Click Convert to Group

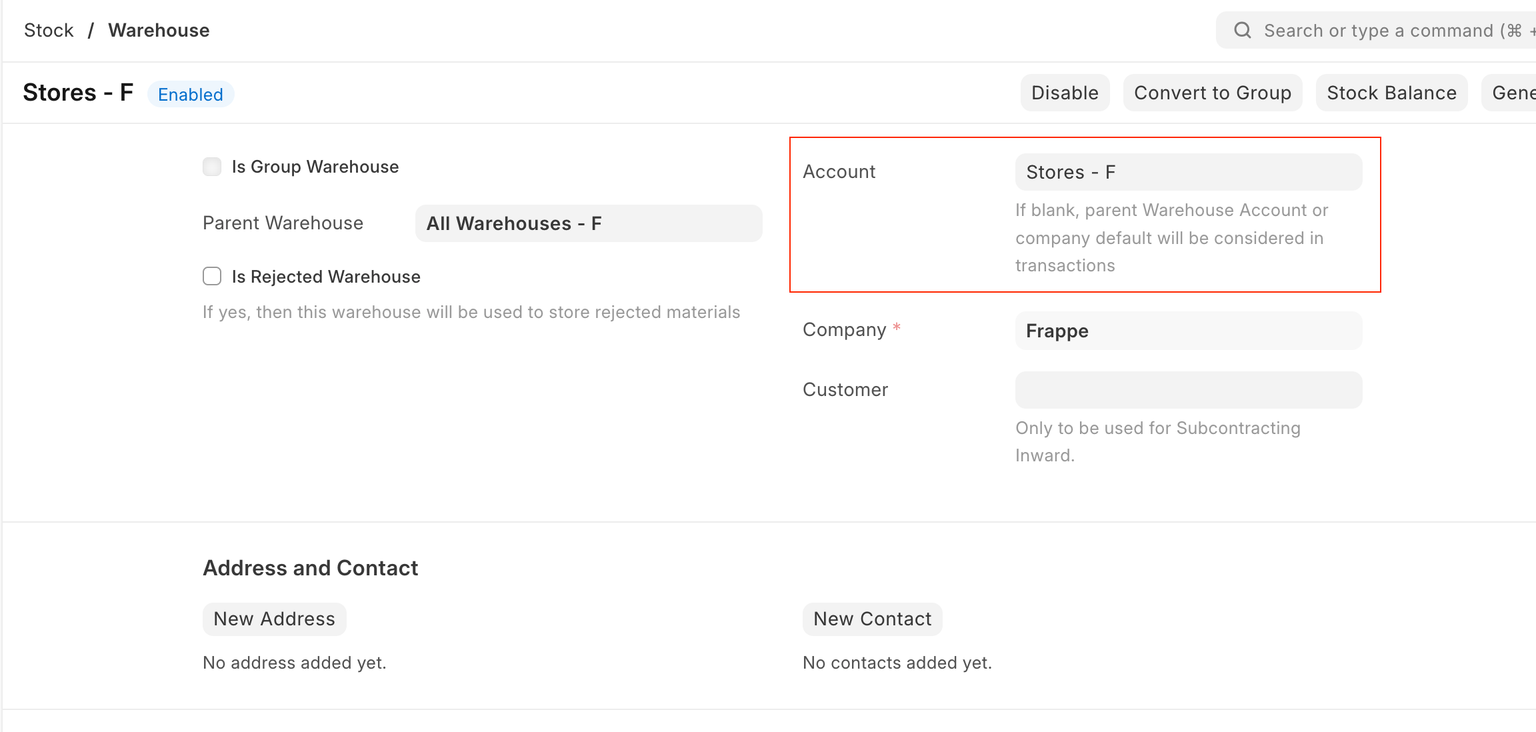pyautogui.click(x=1212, y=92)
